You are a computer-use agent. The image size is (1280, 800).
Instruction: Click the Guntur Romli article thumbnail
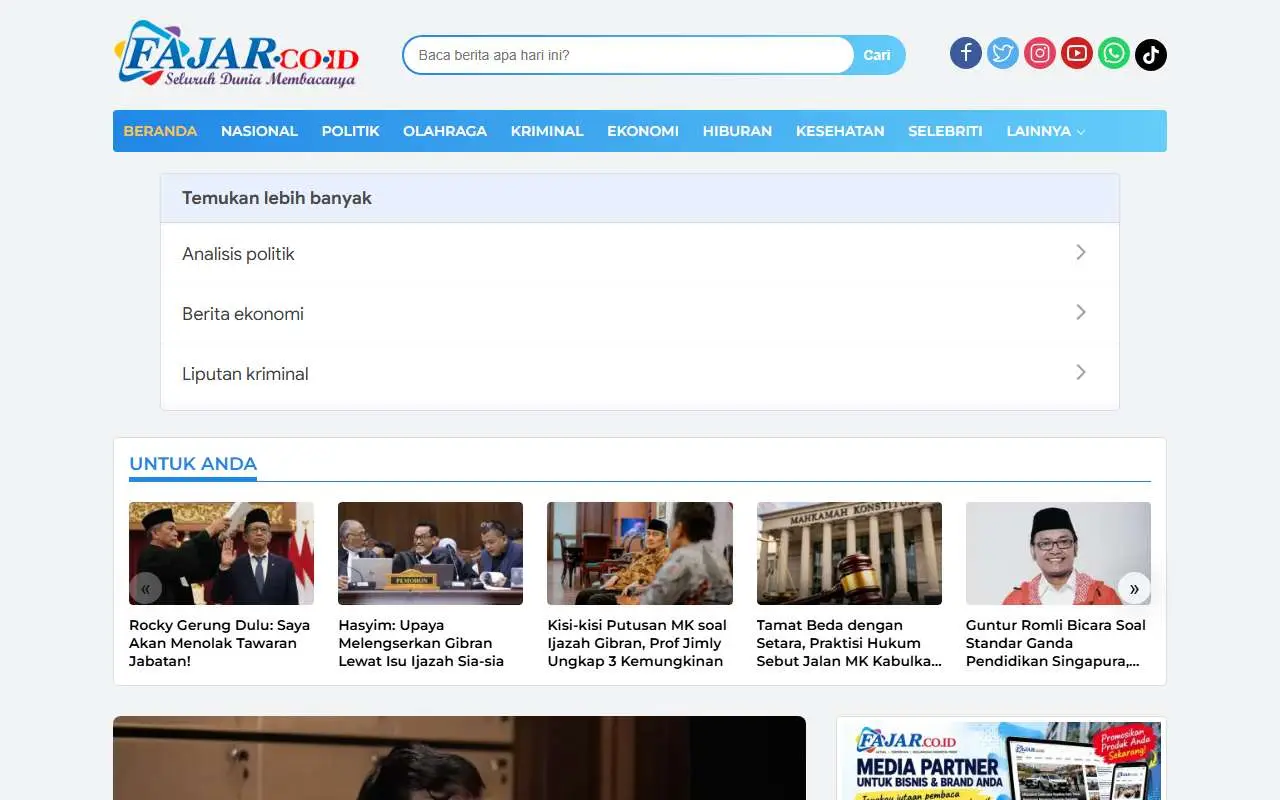pyautogui.click(x=1058, y=553)
